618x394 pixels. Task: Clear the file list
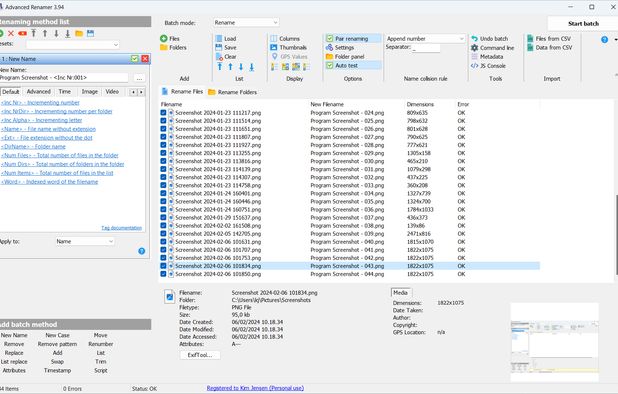pos(226,57)
